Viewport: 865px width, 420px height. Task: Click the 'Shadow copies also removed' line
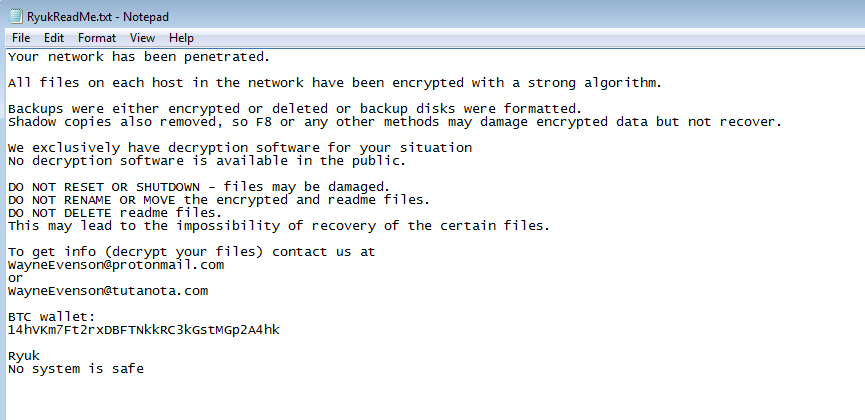pos(394,121)
